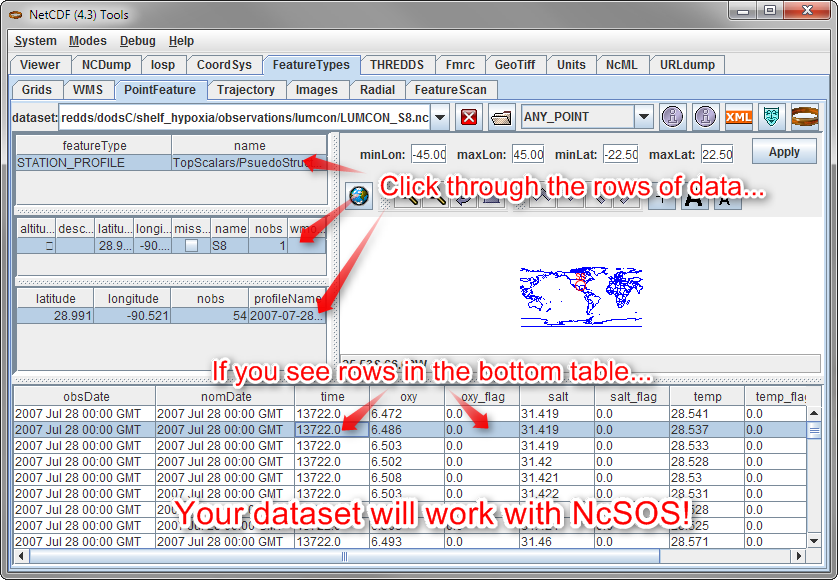Click the maxLat input field
Screen dimensions: 838x580
pyautogui.click(x=717, y=154)
